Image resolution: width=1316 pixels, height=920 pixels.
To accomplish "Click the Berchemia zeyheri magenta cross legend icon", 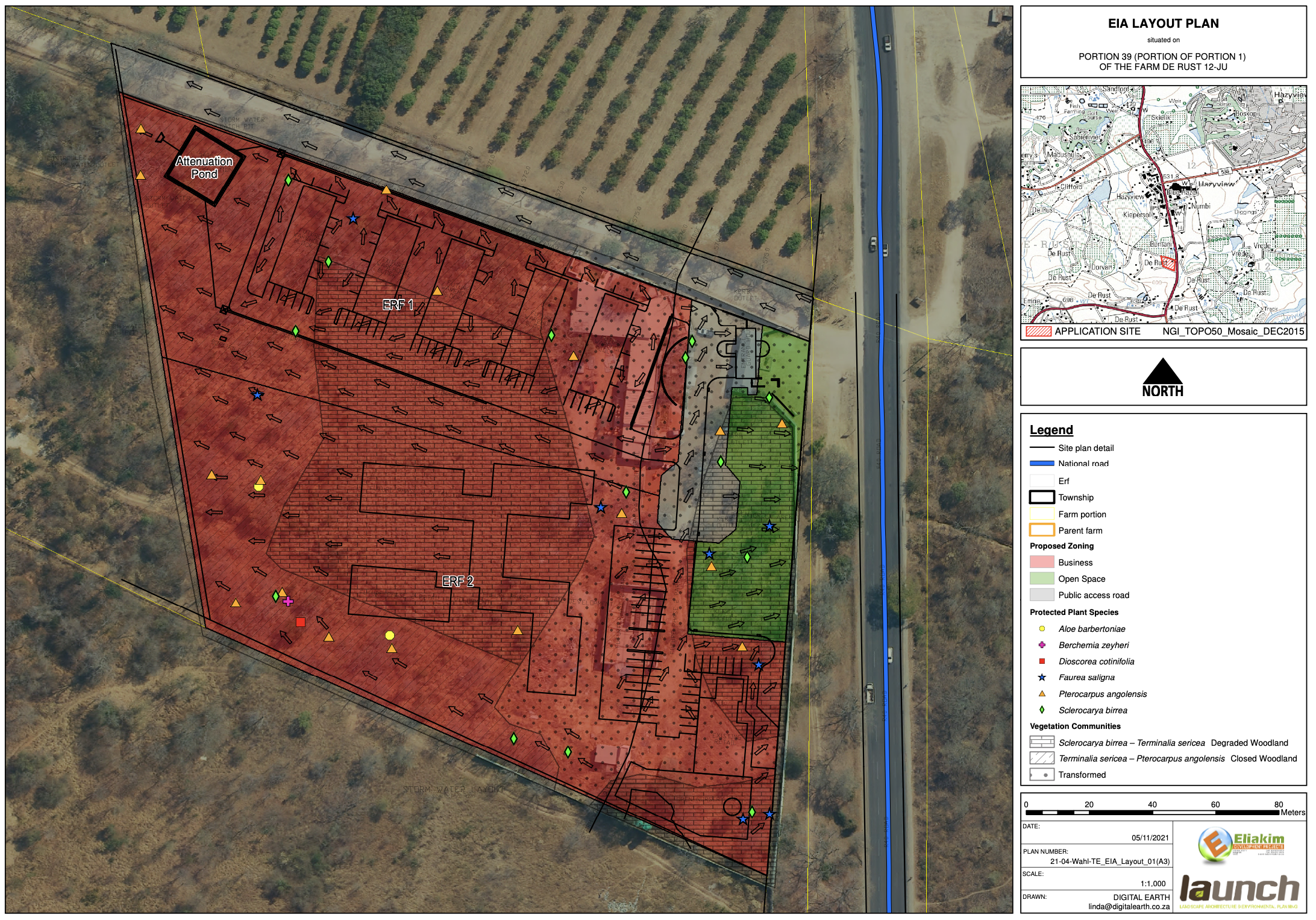I will coord(1042,645).
